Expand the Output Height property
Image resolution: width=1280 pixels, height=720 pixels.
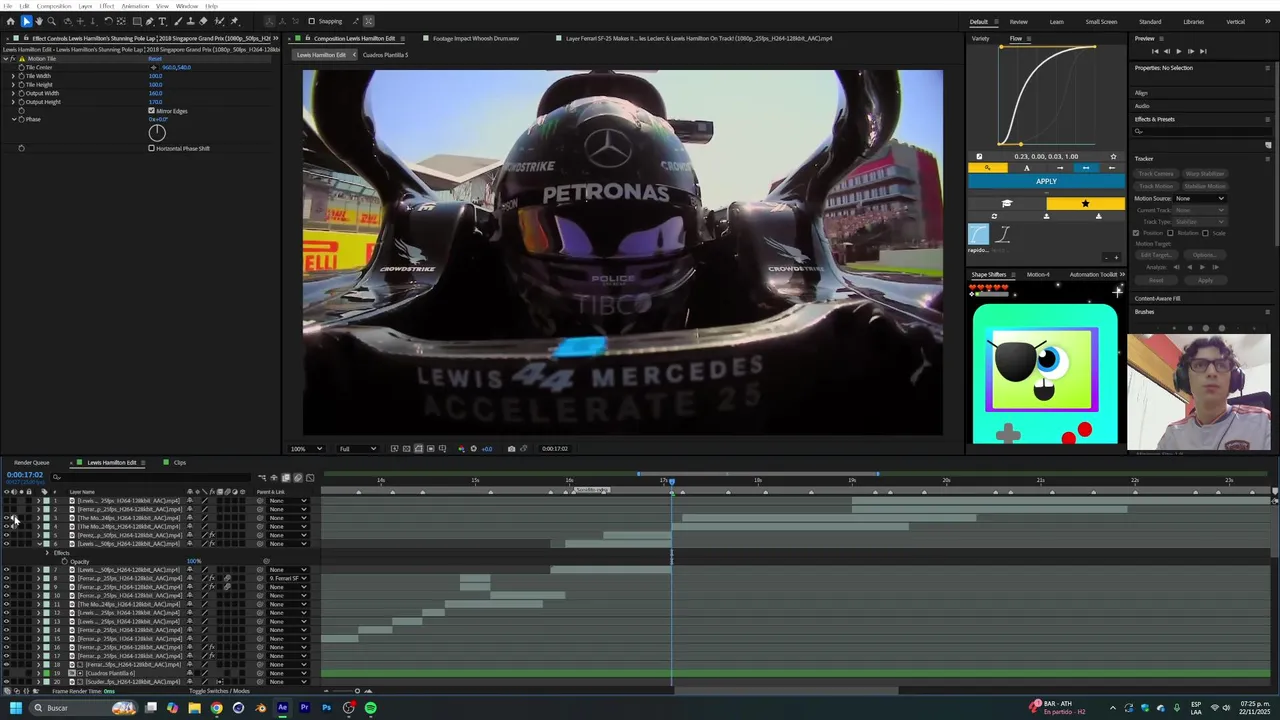(x=13, y=102)
